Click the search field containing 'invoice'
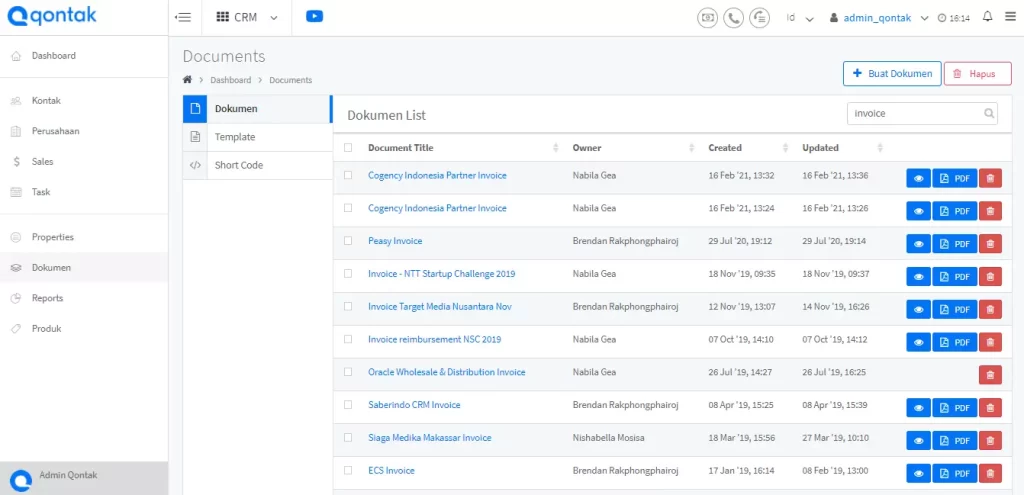The height and width of the screenshot is (495, 1024). (922, 113)
